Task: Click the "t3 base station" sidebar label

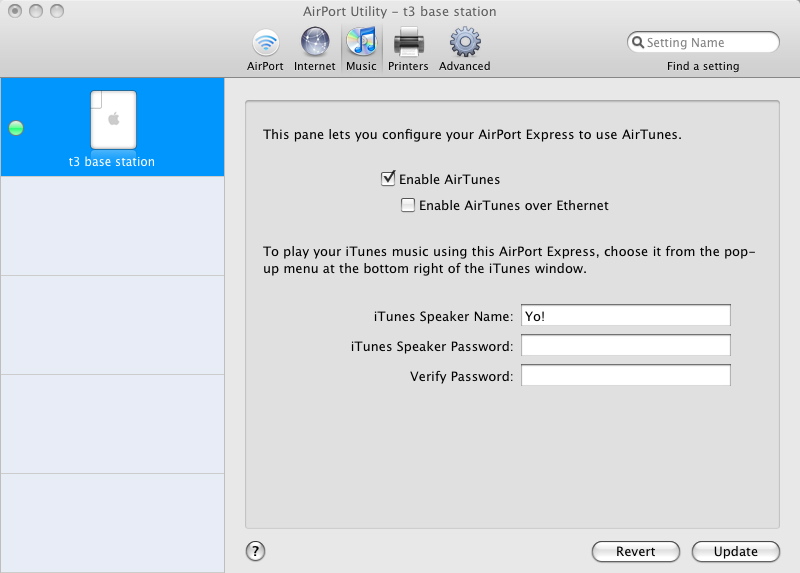Action: 112,162
